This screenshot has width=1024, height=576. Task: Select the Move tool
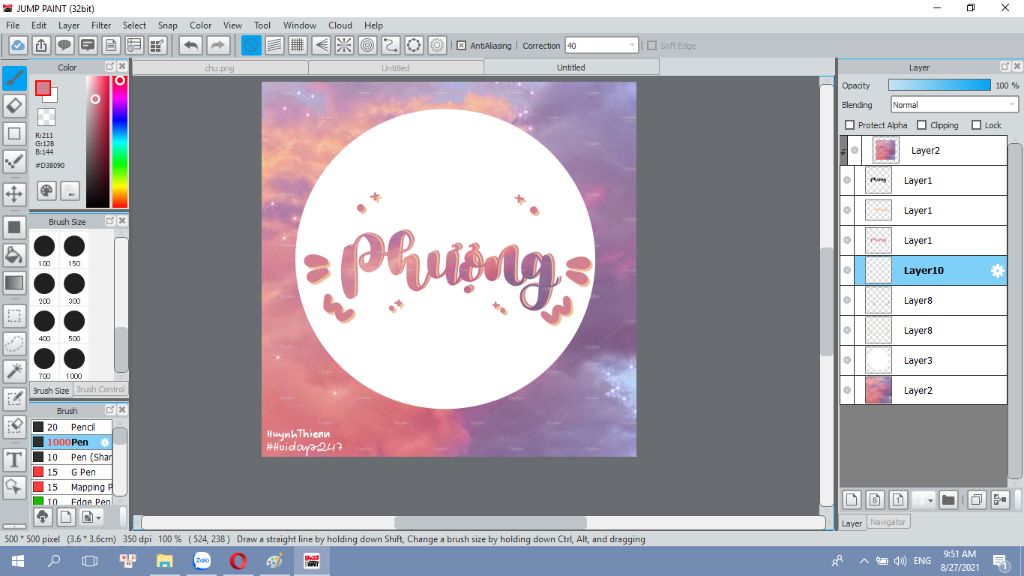[14, 194]
